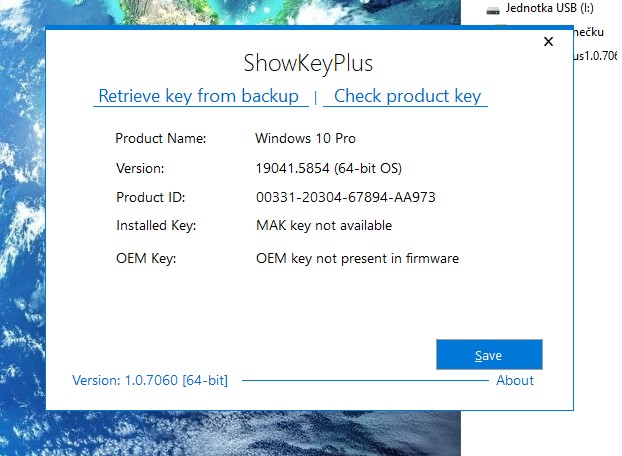Click the Version 1.0.7060 [64-bit] footer text

150,380
